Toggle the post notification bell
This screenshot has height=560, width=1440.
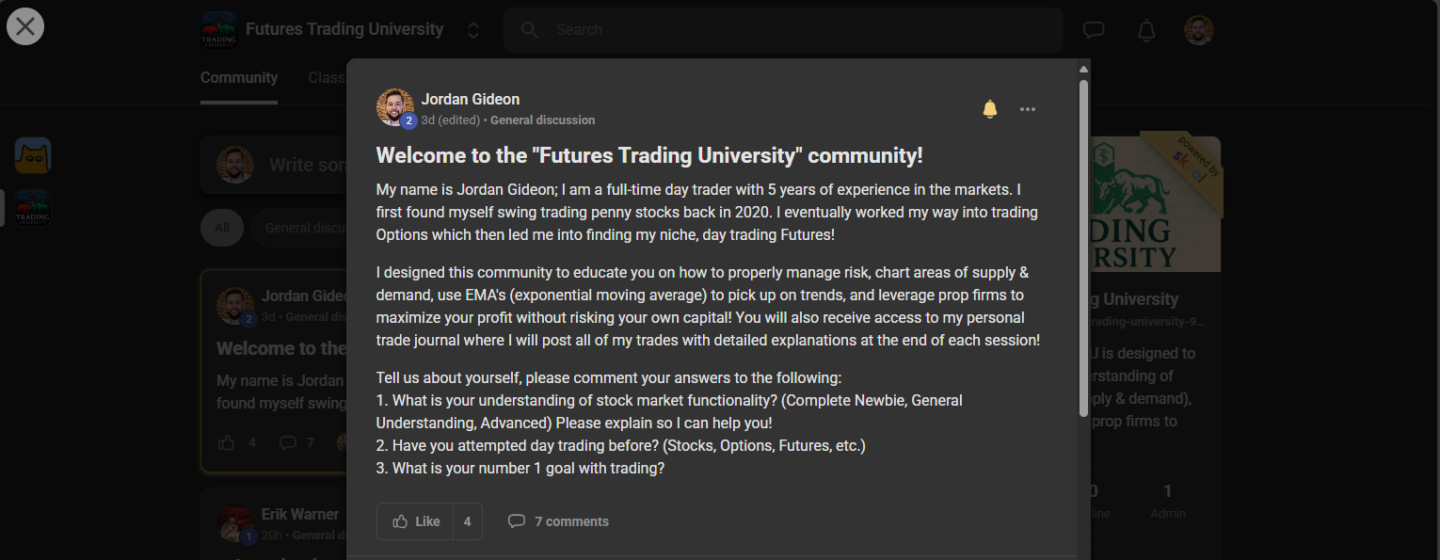coord(989,109)
